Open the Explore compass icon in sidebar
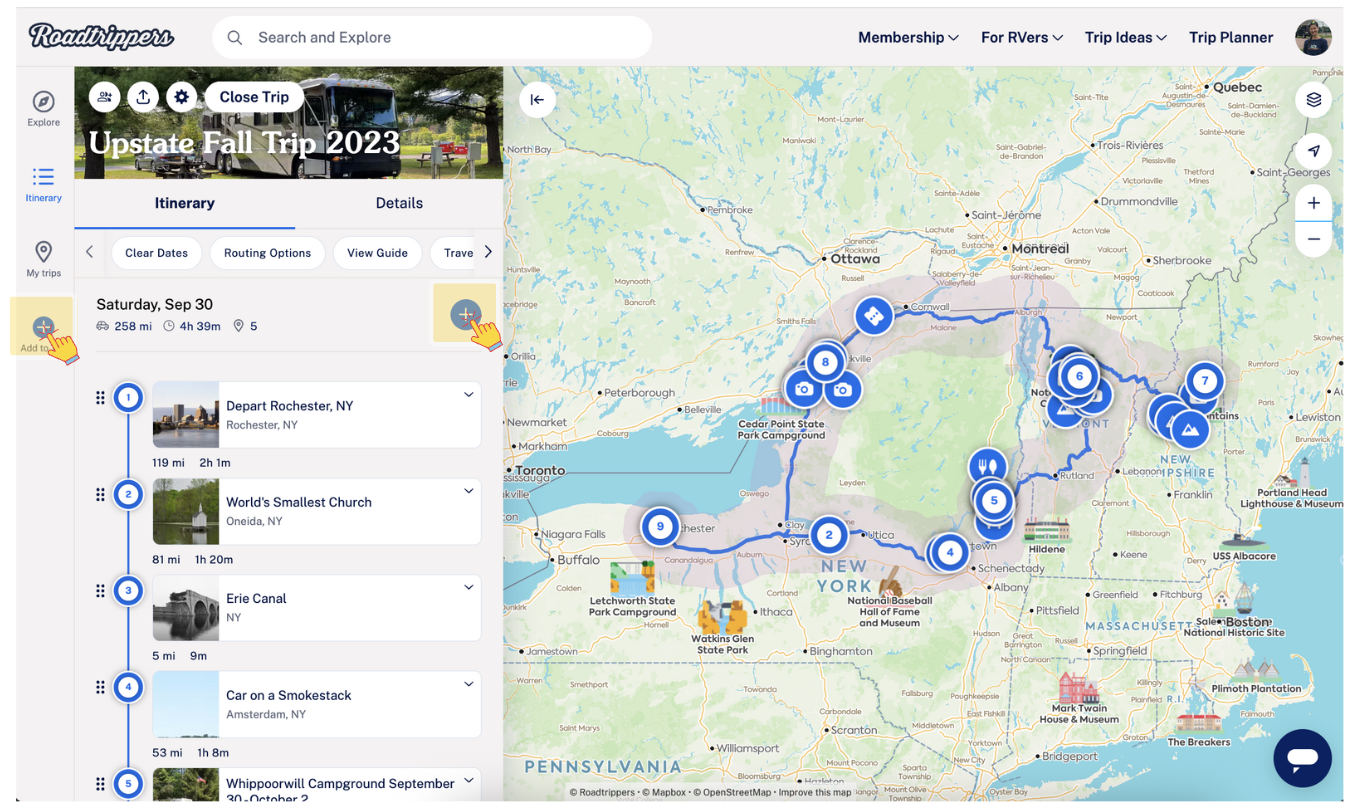Viewport: 1354px width, 810px height. click(43, 108)
